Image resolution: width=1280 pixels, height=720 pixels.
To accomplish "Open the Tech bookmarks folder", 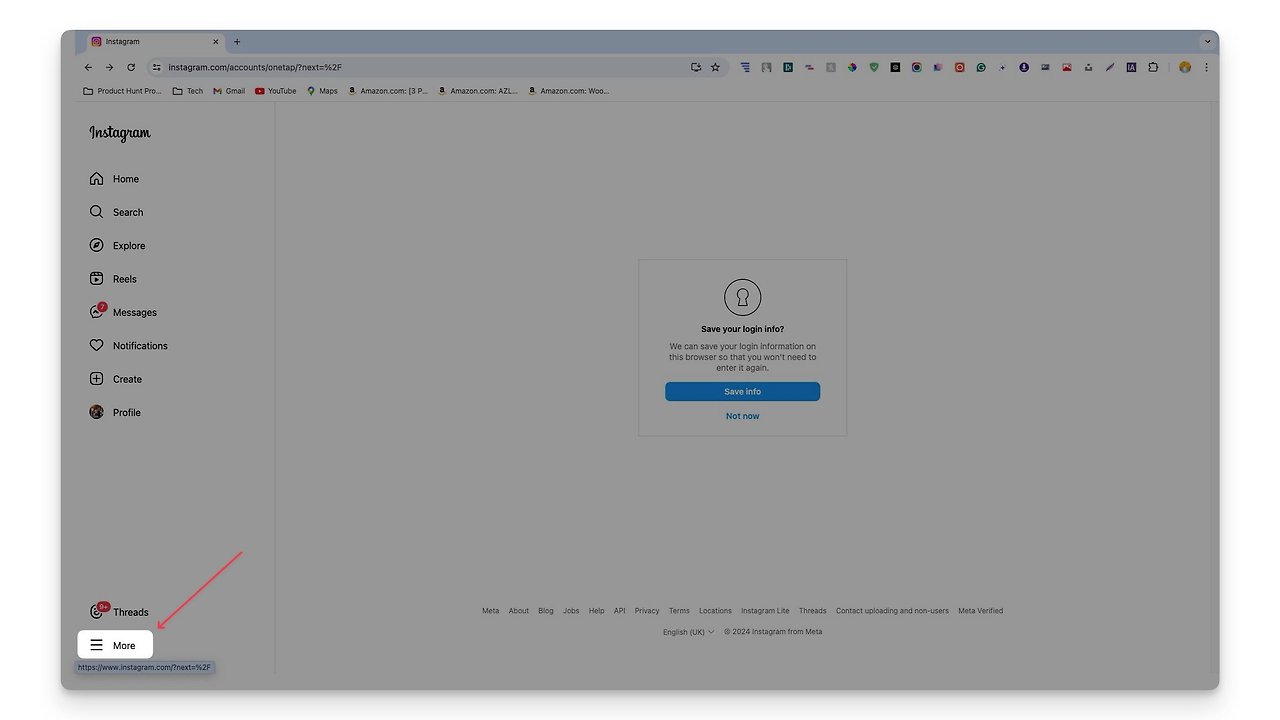I will coord(187,91).
